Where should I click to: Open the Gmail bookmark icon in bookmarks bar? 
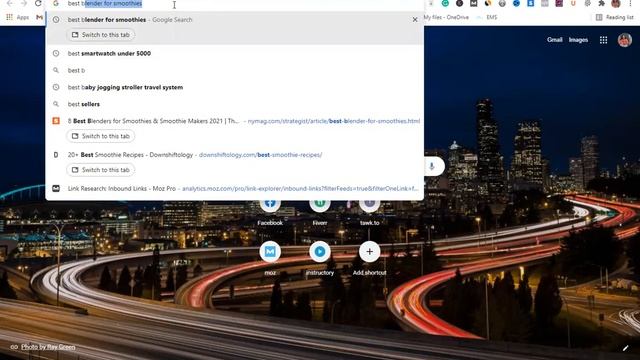pos(39,17)
